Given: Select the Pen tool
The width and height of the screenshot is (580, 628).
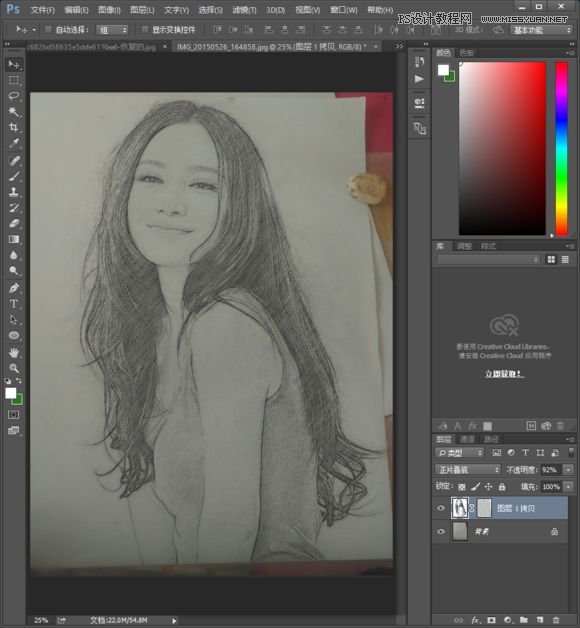Looking at the screenshot, I should [14, 288].
